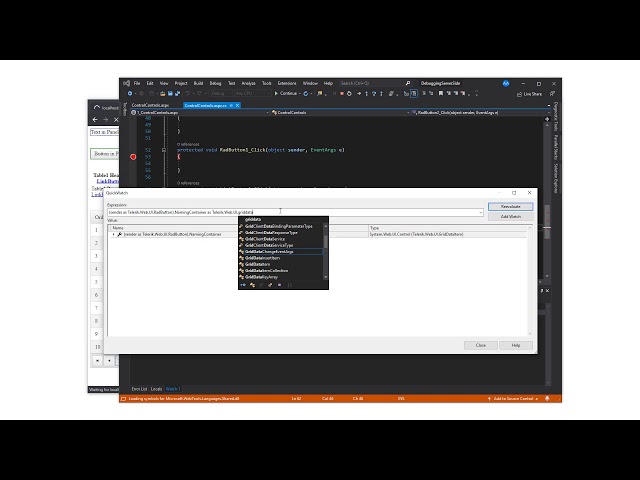Open the Debug menu

click(x=213, y=83)
